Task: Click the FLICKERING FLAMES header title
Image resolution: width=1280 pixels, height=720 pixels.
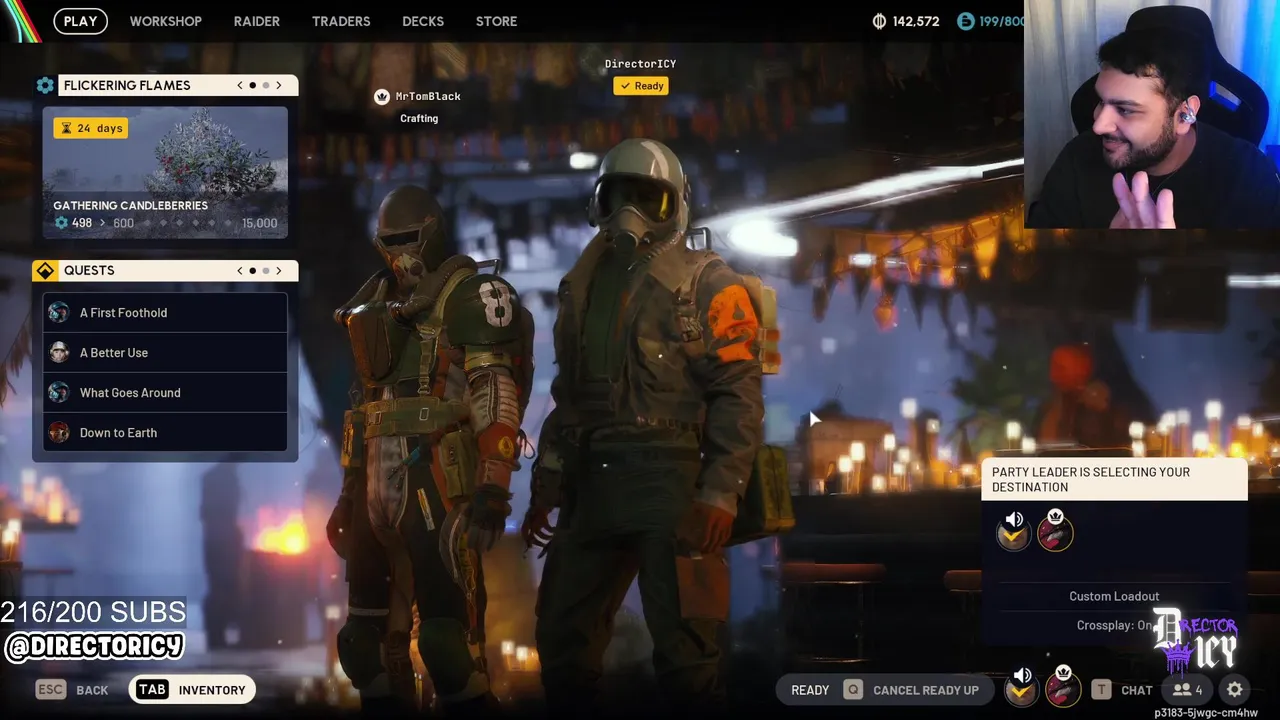Action: click(x=127, y=85)
